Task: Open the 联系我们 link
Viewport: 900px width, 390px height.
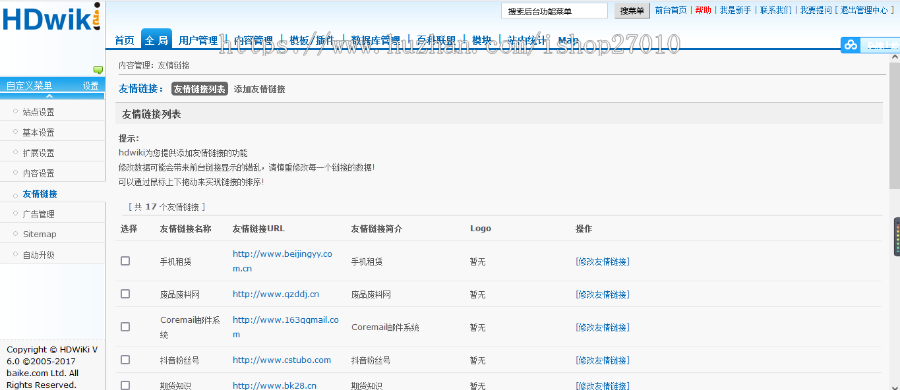Action: point(775,10)
